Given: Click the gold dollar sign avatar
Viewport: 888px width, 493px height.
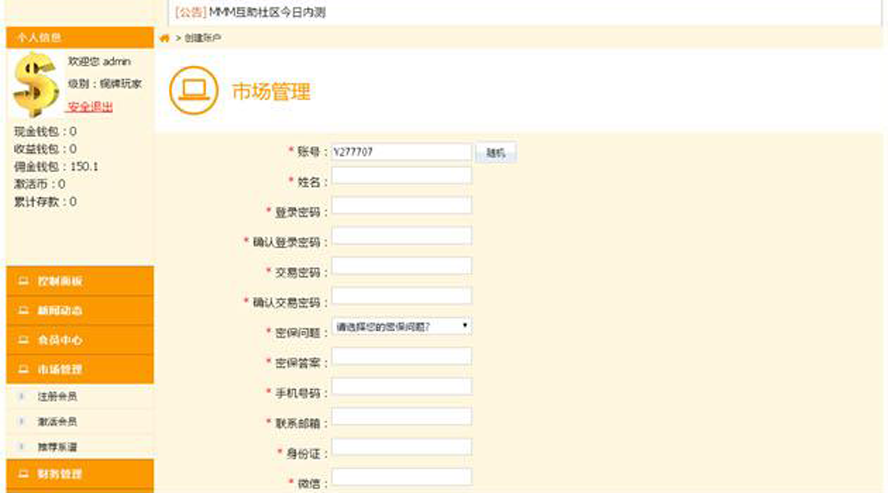Looking at the screenshot, I should tap(36, 84).
